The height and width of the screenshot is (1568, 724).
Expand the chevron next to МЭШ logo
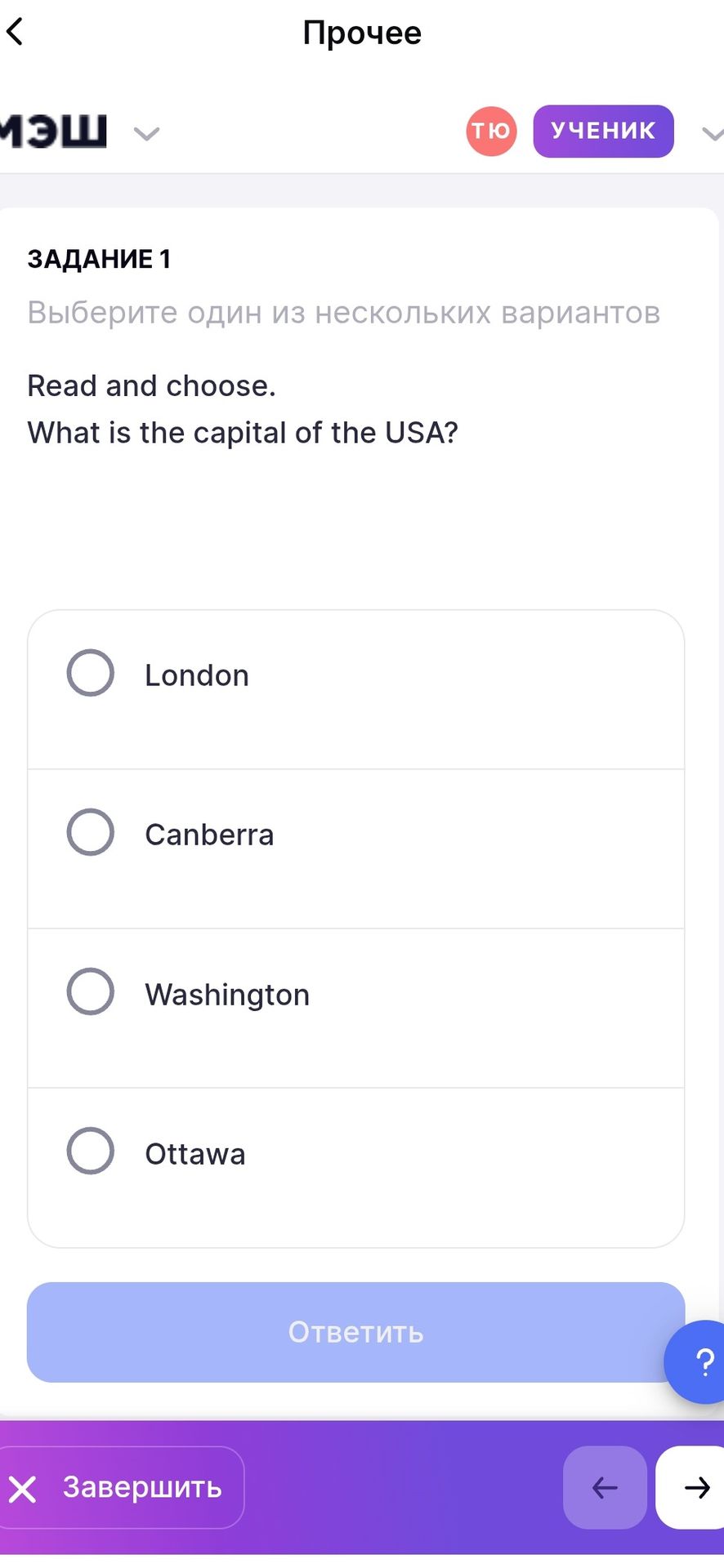pos(146,133)
